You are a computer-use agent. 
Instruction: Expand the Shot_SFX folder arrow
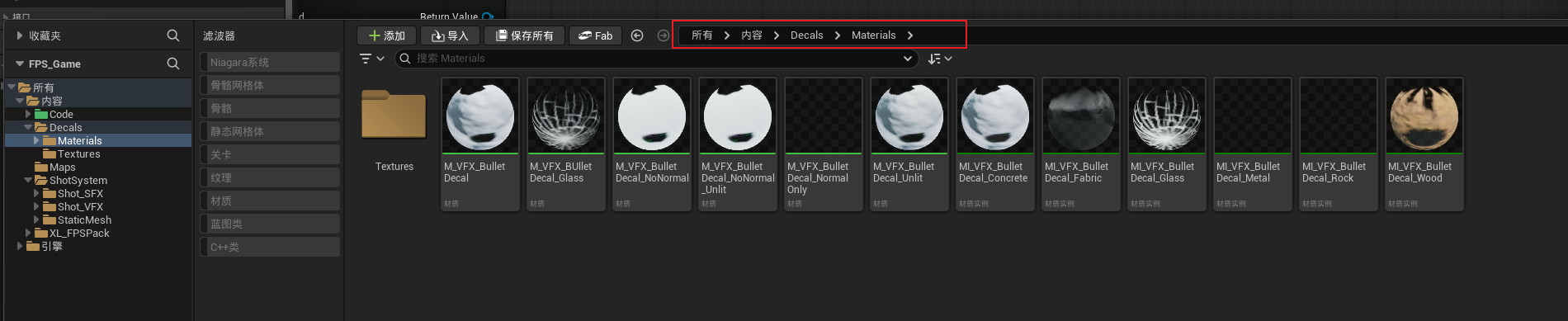36,193
